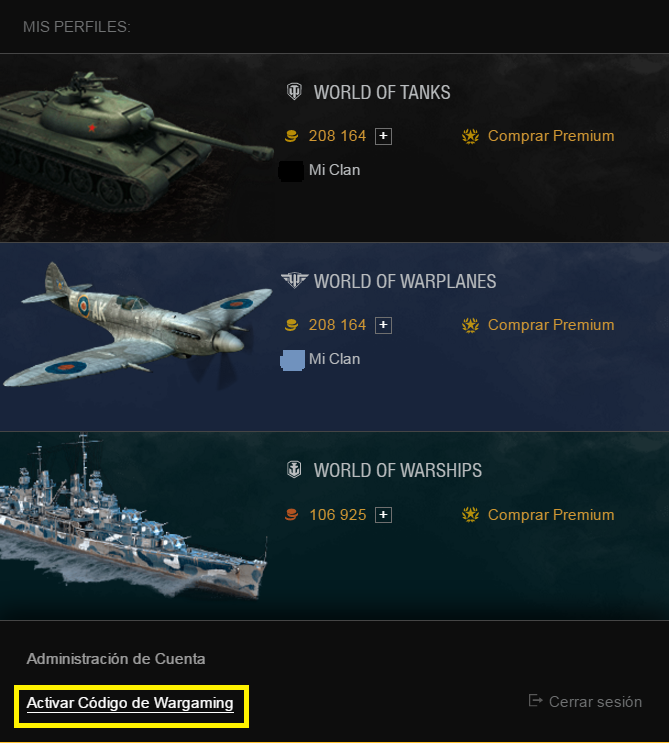Click the World of Warships anchor icon
Image resolution: width=669 pixels, height=743 pixels.
coord(294,470)
